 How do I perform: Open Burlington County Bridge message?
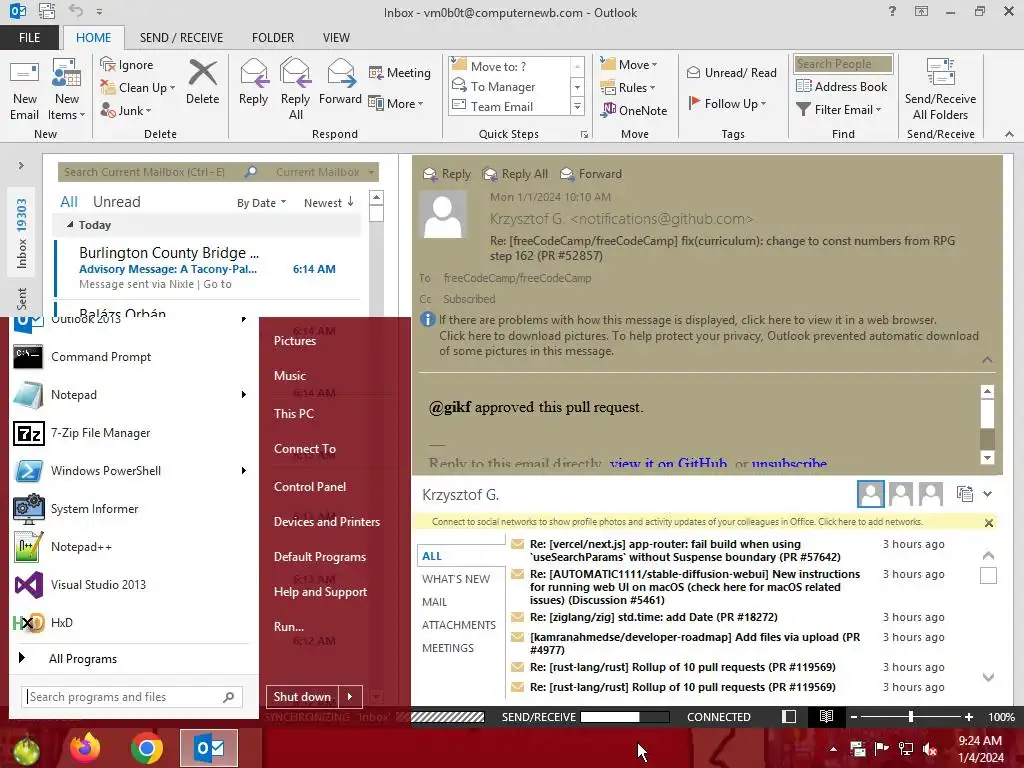tap(209, 266)
